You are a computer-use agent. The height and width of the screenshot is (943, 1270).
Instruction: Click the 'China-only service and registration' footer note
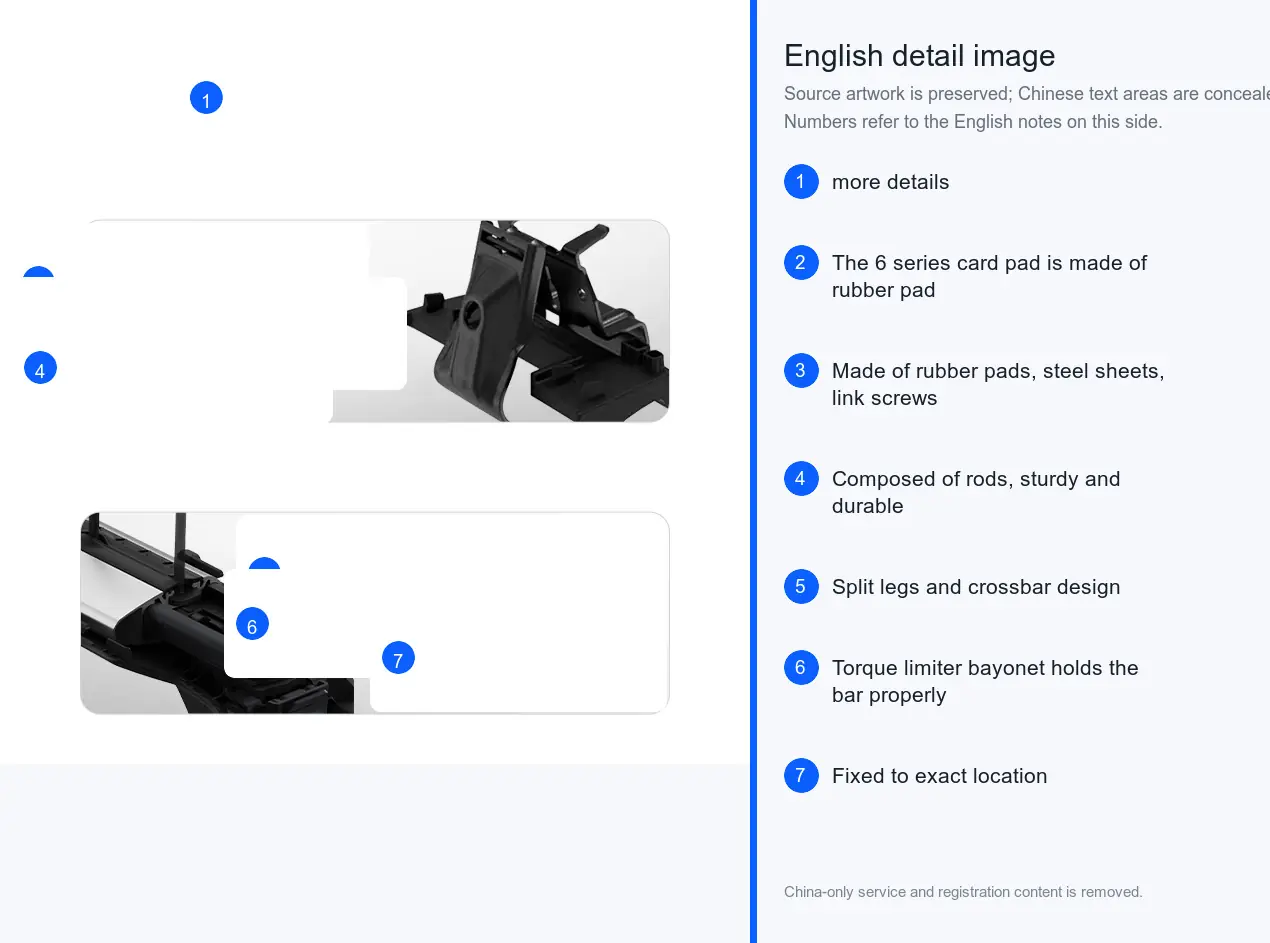[963, 892]
